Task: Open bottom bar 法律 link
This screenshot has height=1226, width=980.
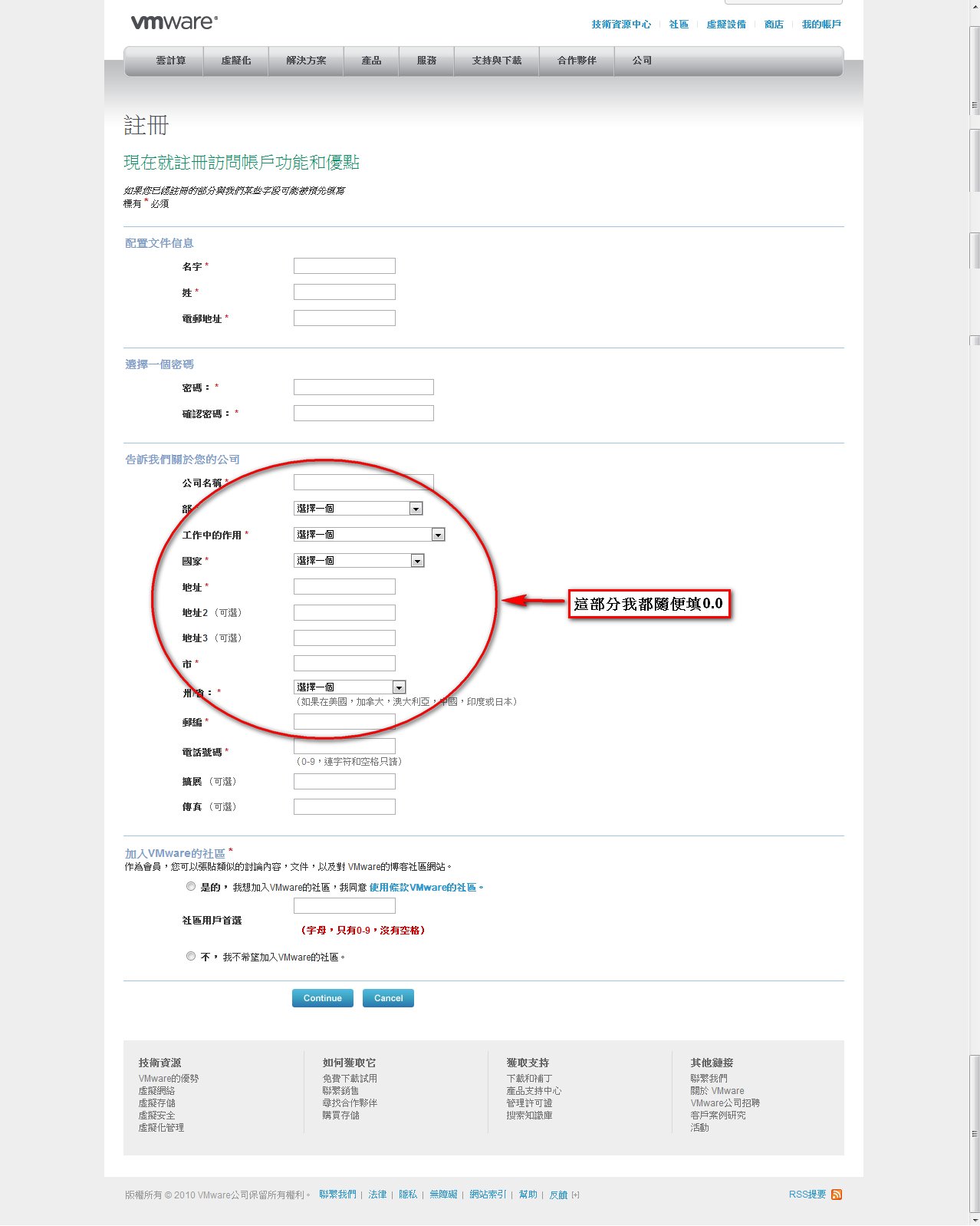Action: 377,1195
